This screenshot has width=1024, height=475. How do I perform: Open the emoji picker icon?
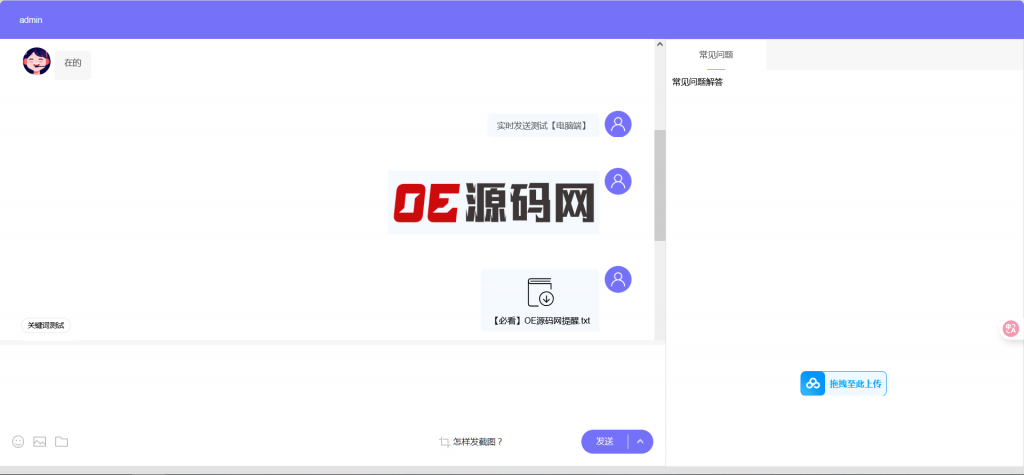(x=18, y=442)
